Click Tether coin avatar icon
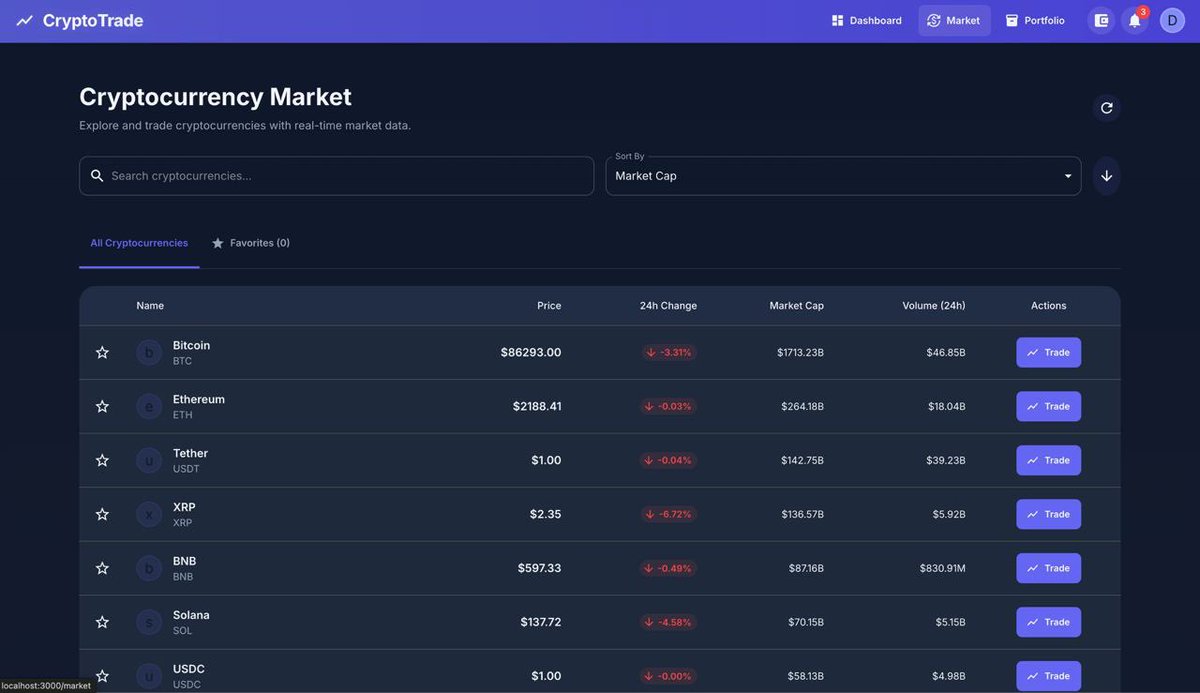The image size is (1200, 693). pyautogui.click(x=149, y=460)
